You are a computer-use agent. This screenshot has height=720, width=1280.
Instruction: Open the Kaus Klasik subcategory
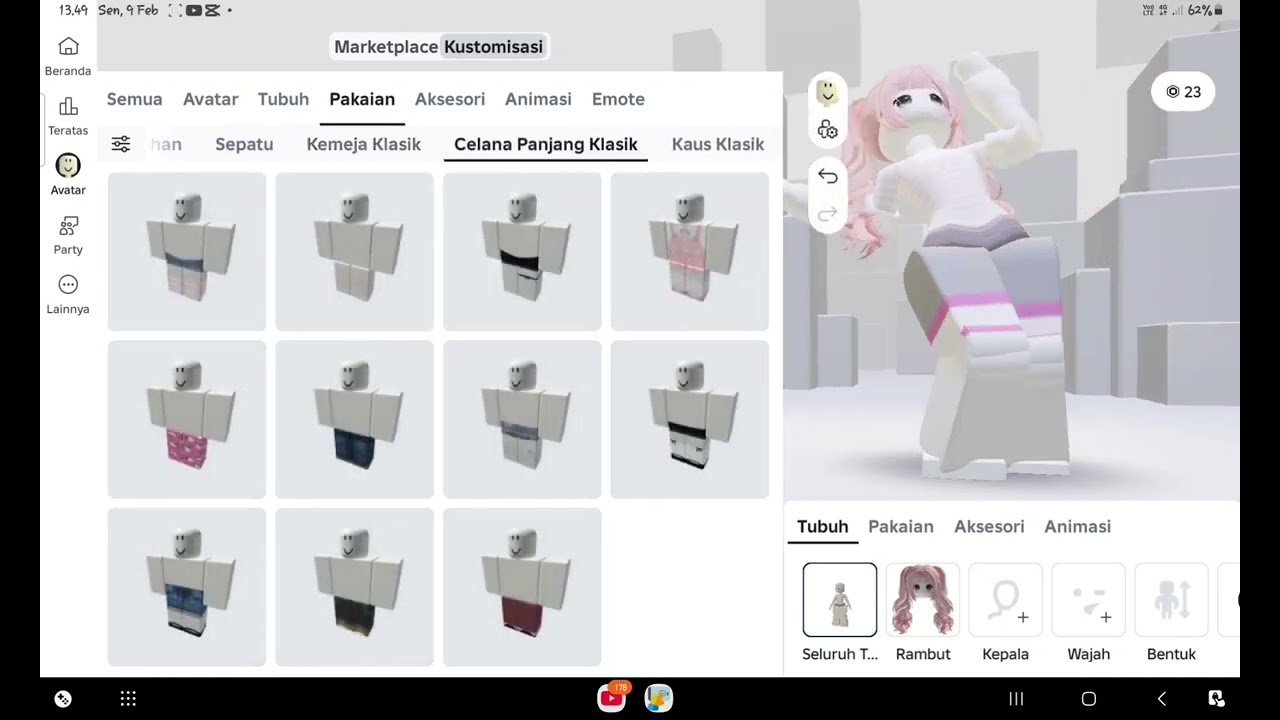click(x=718, y=144)
